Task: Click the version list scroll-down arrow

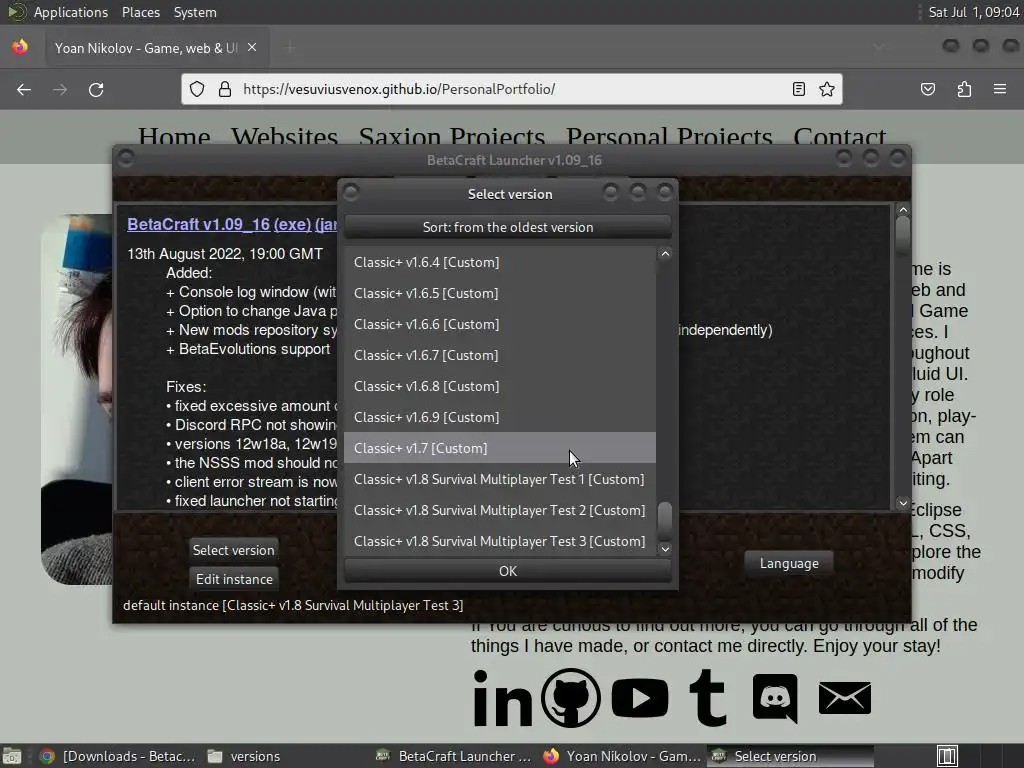Action: point(665,549)
